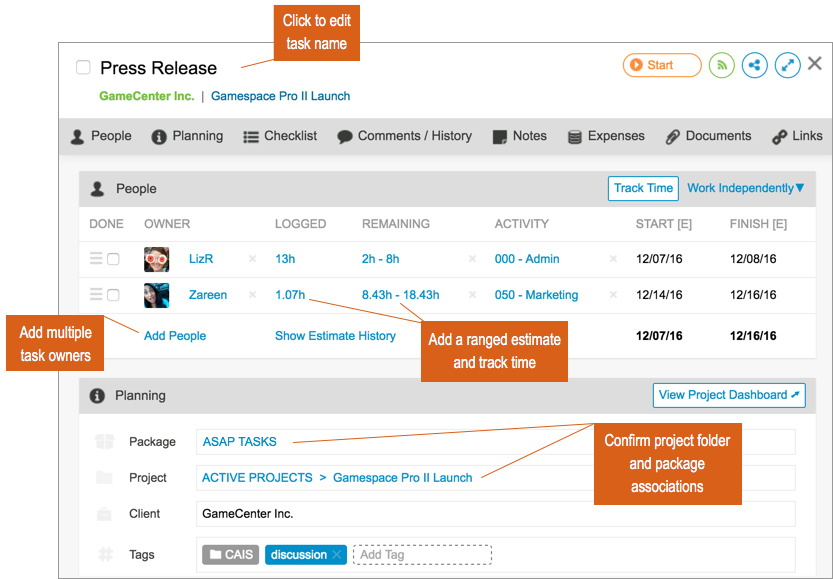
Task: Open the ASAP TASKS package selector
Action: pyautogui.click(x=240, y=441)
